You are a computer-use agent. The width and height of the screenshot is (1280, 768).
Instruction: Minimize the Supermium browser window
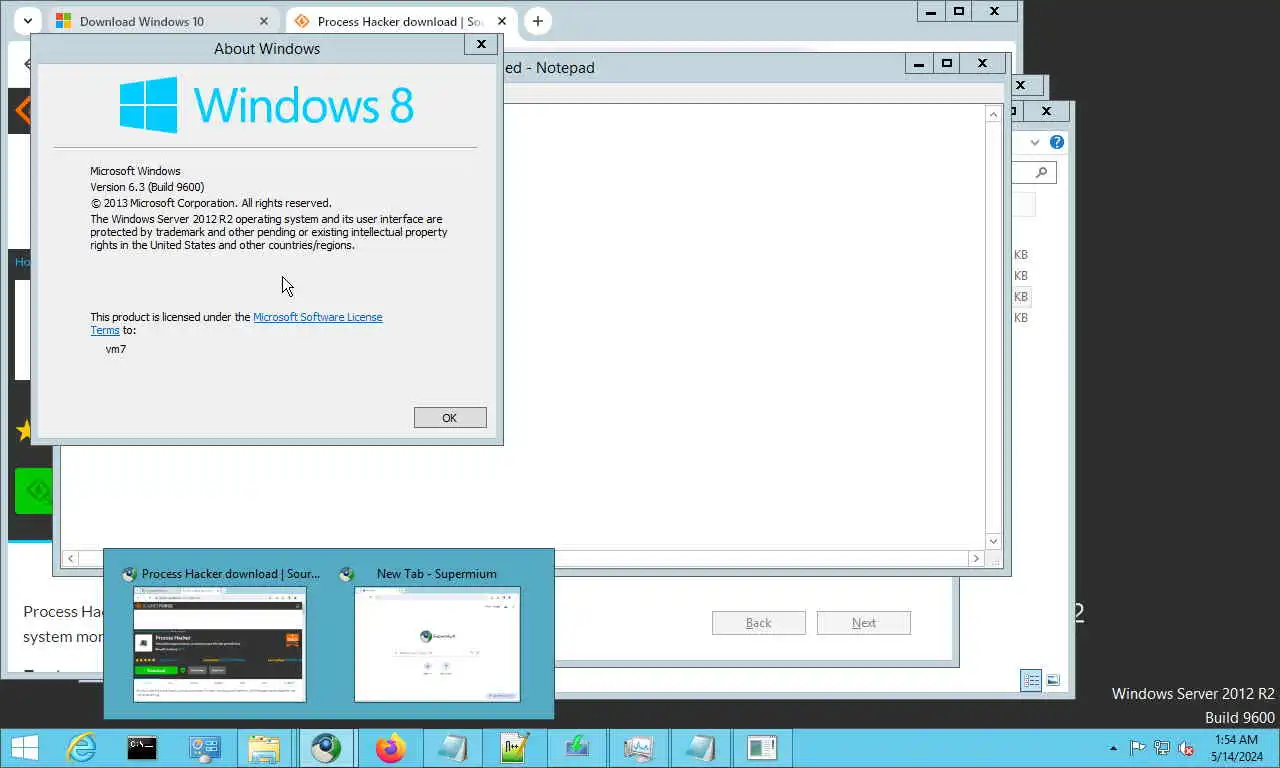tap(931, 12)
